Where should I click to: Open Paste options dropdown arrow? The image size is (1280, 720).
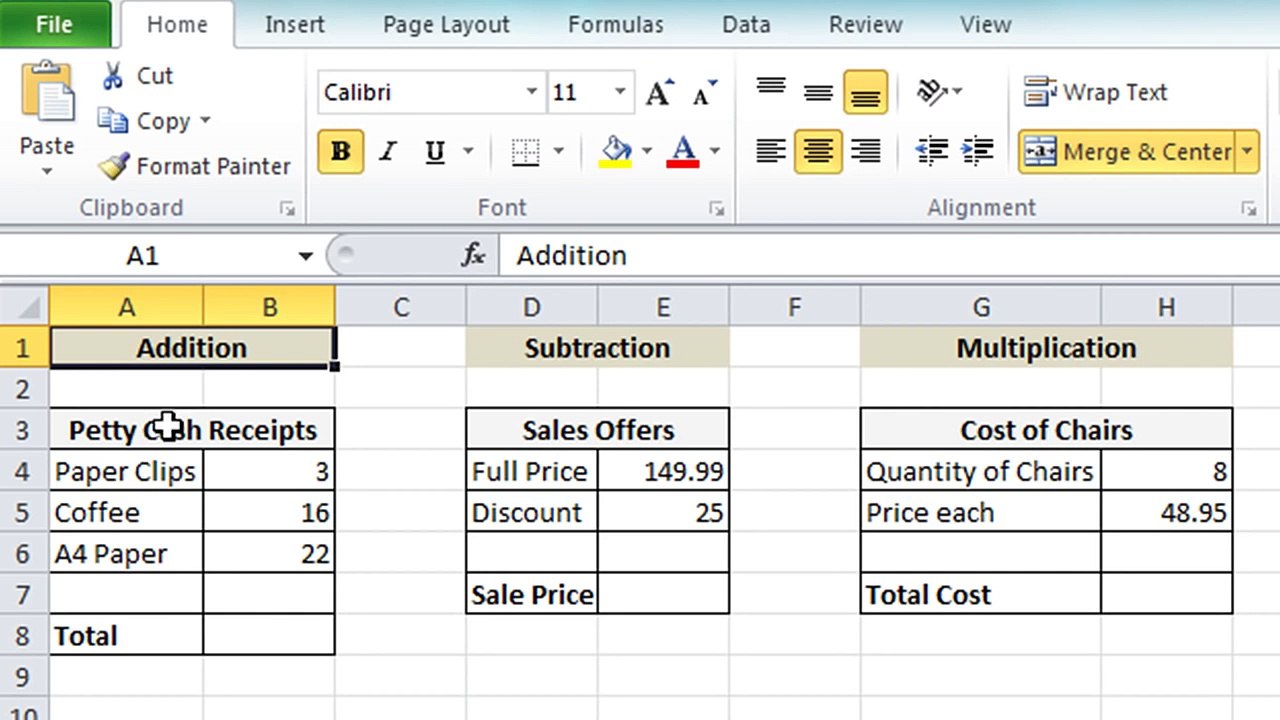click(x=47, y=172)
